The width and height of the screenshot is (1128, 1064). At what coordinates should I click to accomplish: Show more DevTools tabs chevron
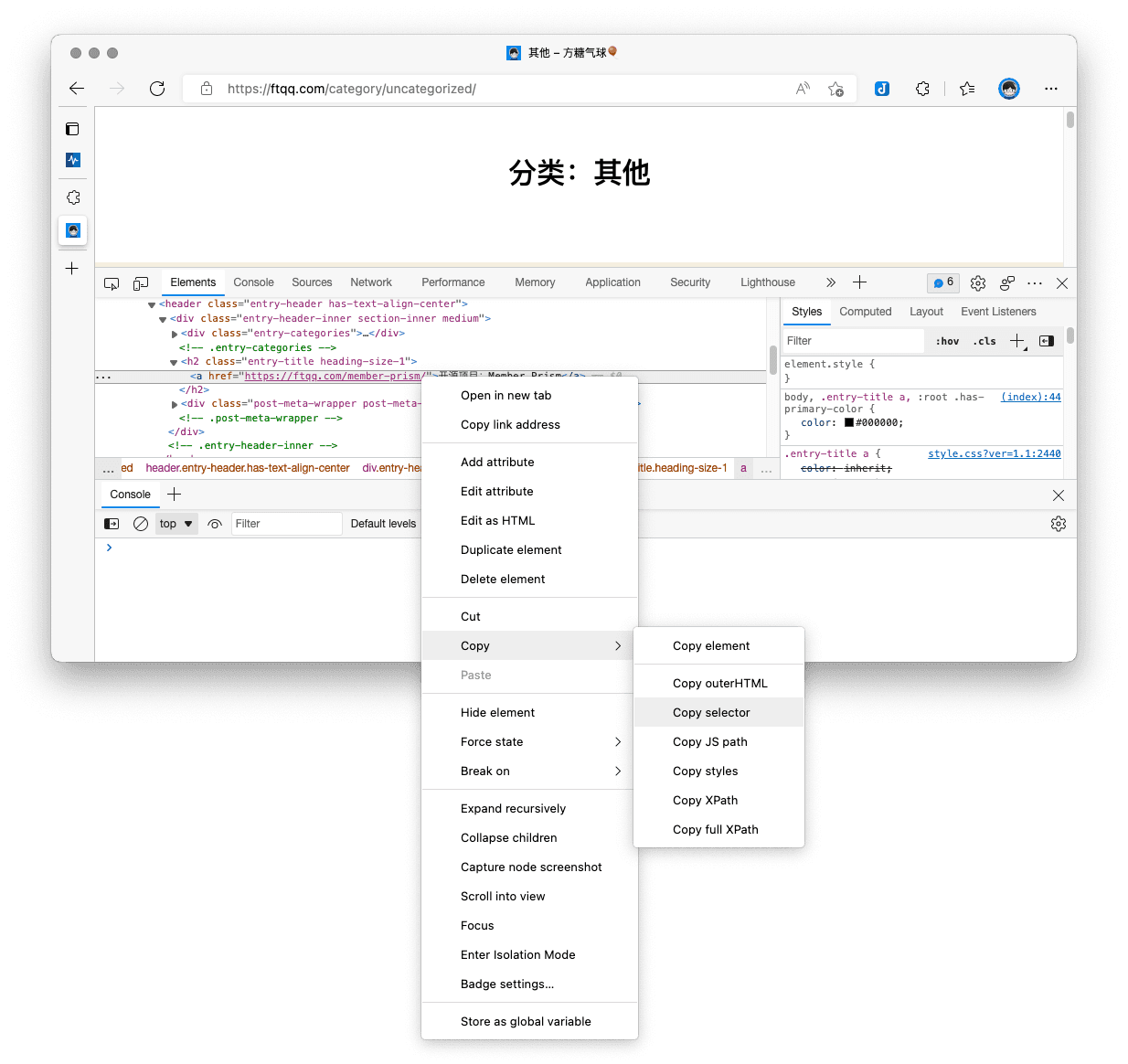click(x=830, y=283)
